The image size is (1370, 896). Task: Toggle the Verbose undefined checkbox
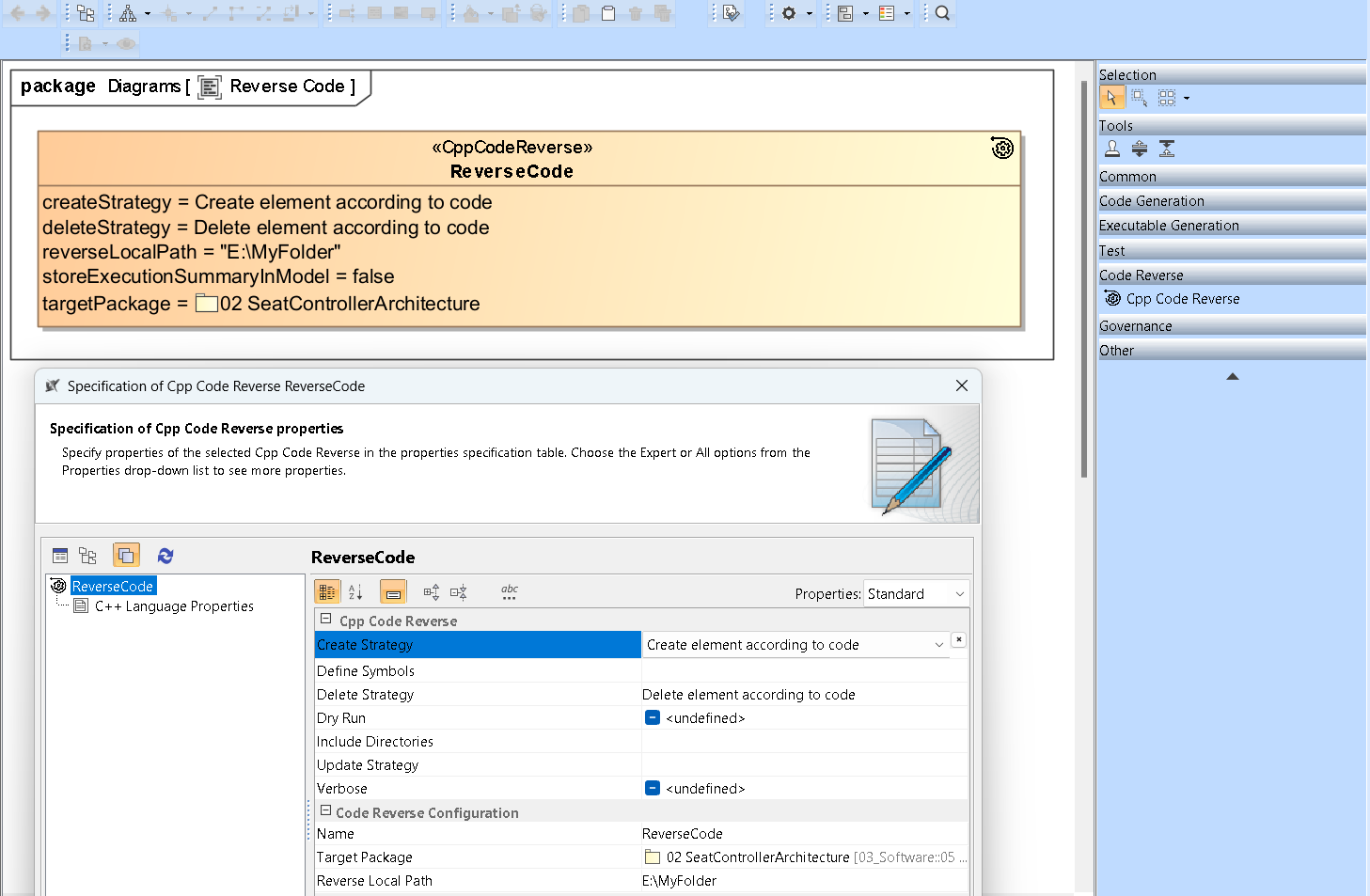[x=653, y=788]
